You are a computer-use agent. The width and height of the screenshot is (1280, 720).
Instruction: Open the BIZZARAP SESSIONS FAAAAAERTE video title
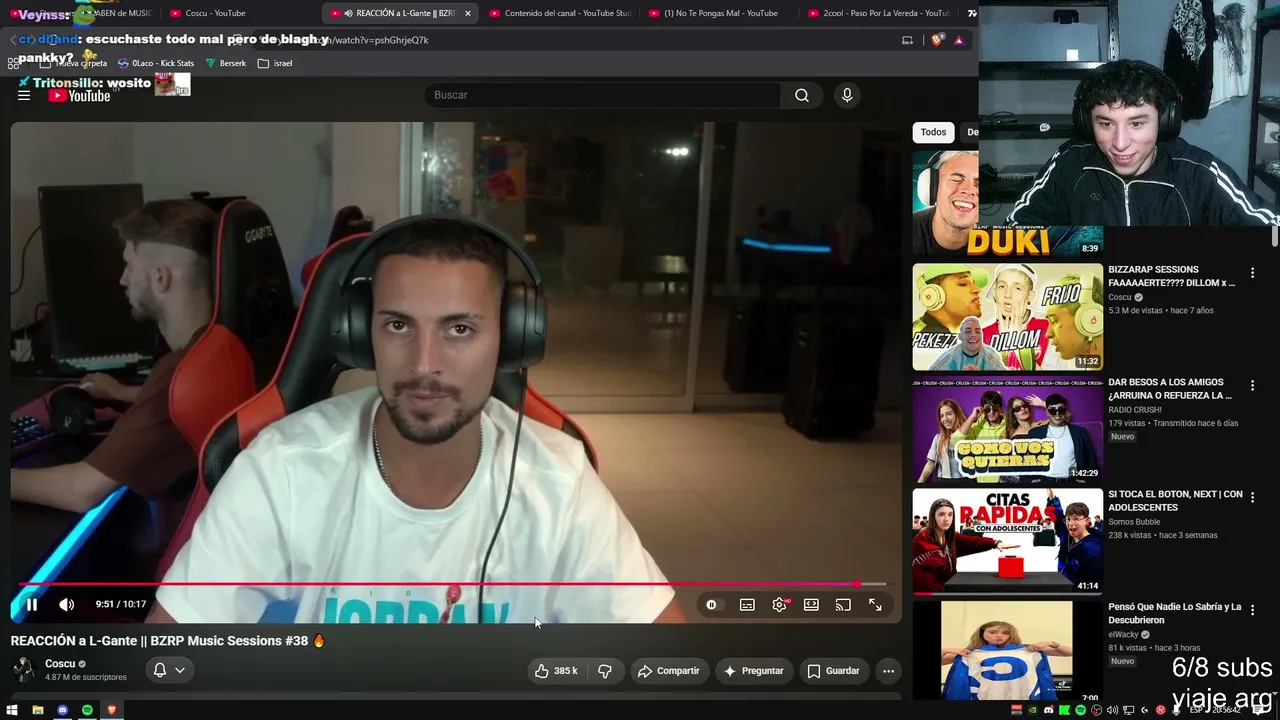1171,276
